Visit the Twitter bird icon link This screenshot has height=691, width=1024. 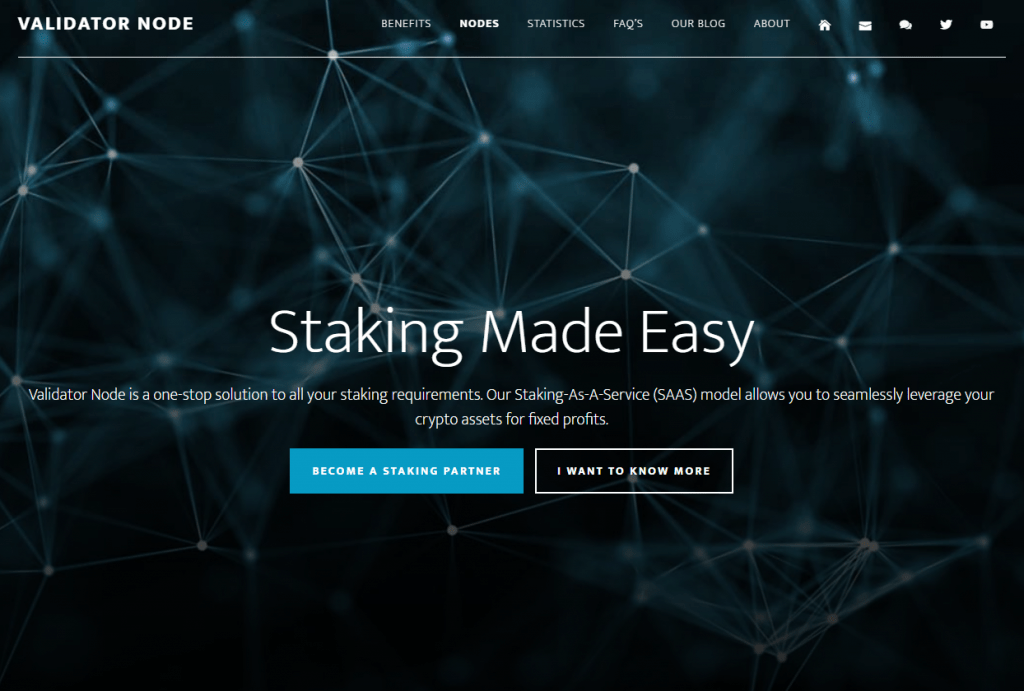coord(946,25)
